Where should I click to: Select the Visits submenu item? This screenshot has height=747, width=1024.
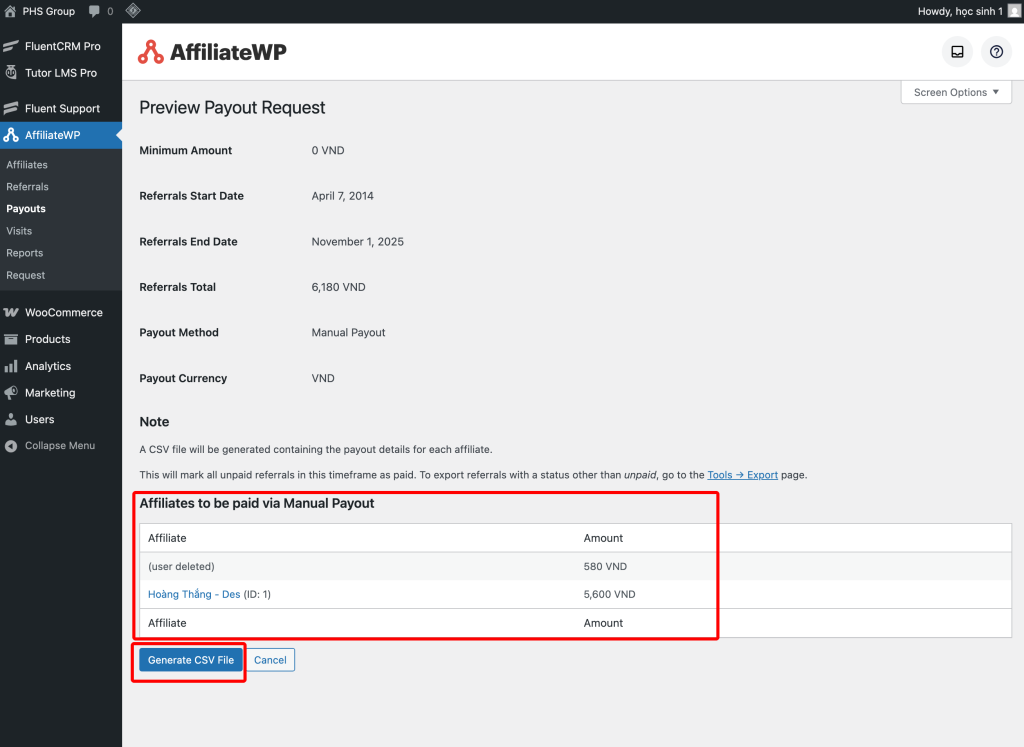coord(19,231)
